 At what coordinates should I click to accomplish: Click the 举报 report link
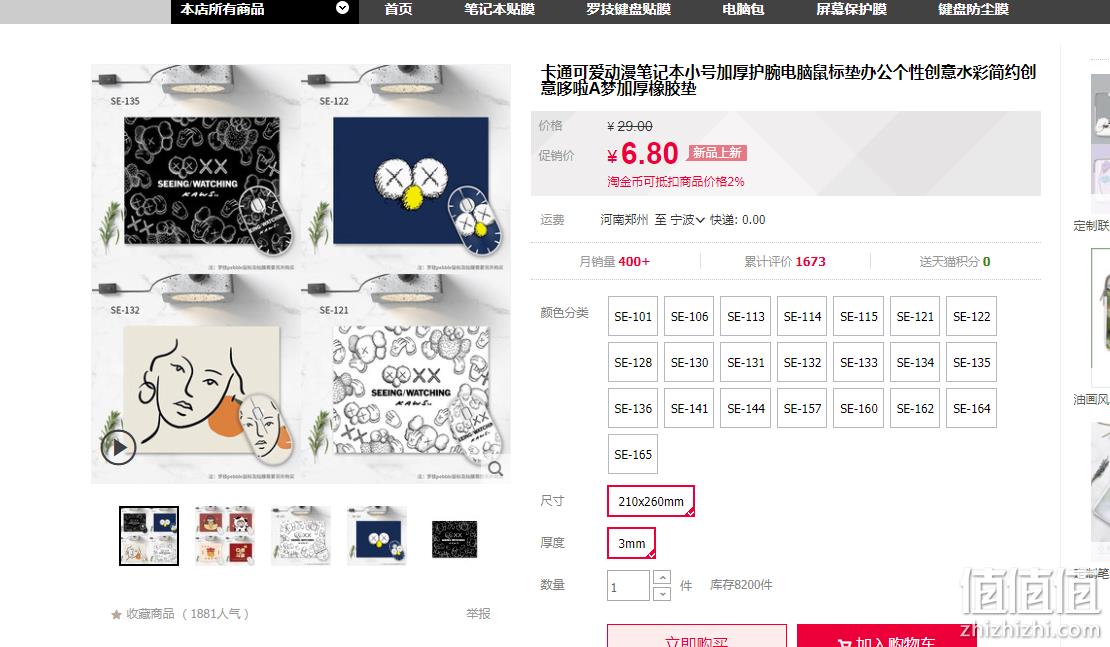click(x=478, y=614)
